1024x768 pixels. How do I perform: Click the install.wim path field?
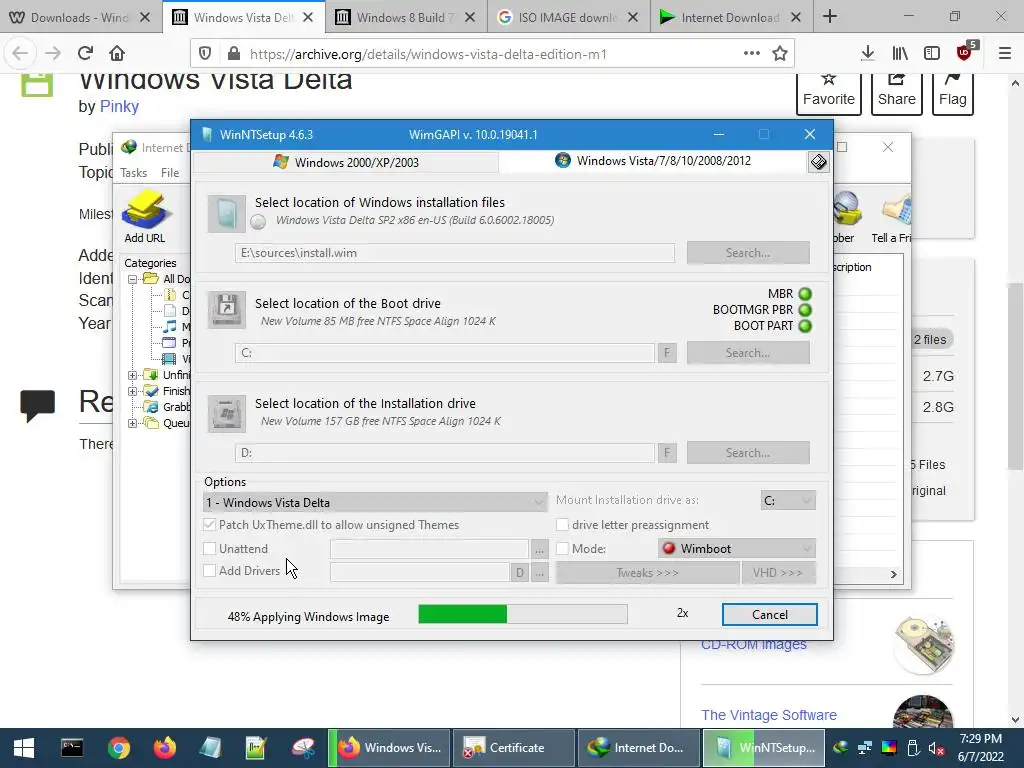(455, 253)
